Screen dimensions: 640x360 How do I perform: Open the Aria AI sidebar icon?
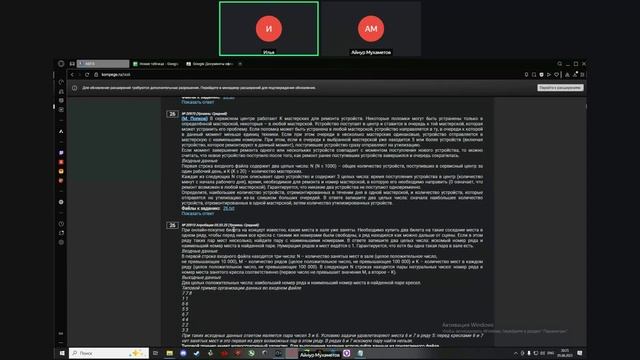click(61, 131)
